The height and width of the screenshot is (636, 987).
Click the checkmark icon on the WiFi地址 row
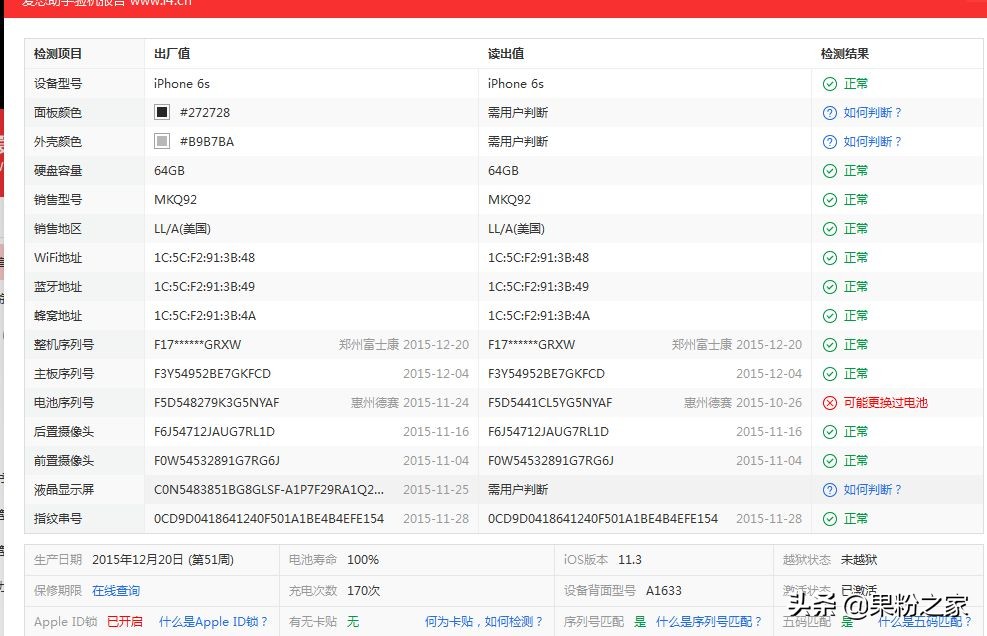(829, 257)
